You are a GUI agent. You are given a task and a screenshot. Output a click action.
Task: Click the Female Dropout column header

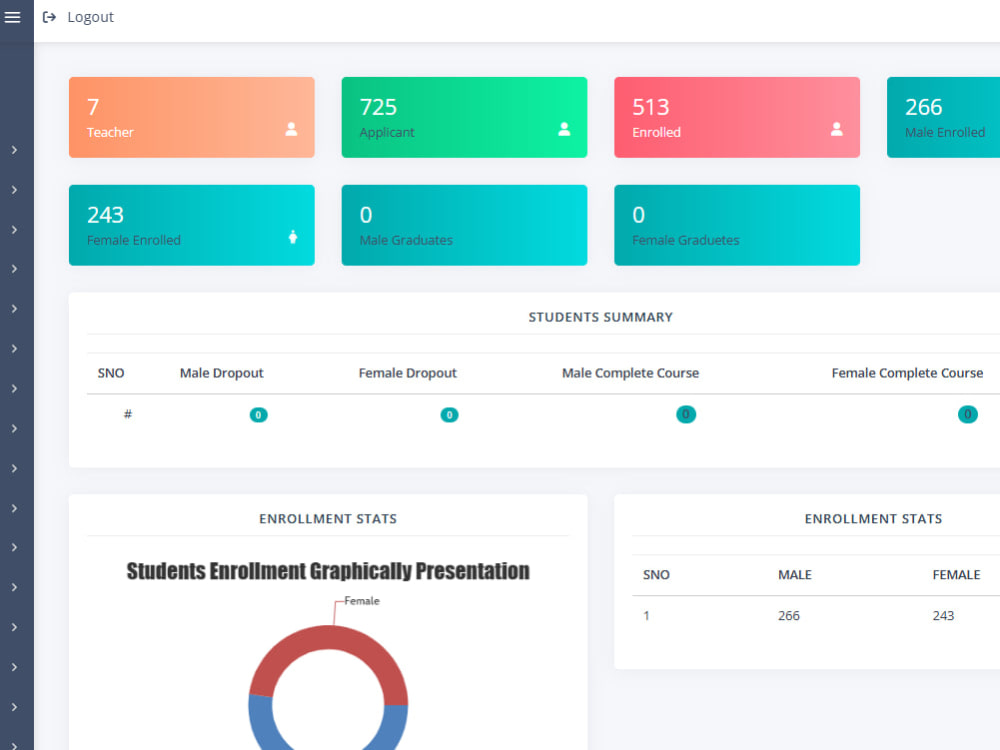(x=408, y=373)
